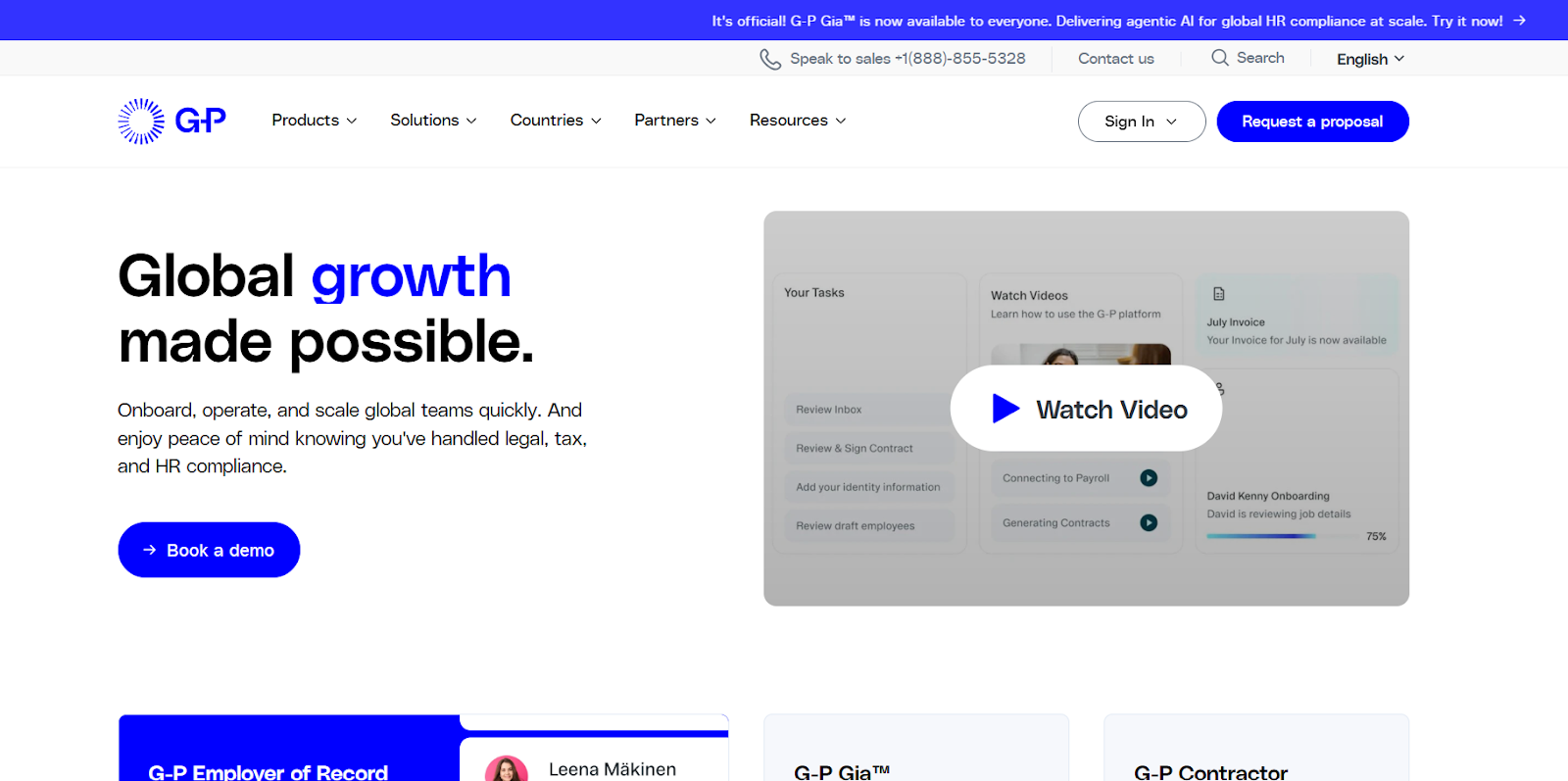
Task: Click Leena Mäkinen's avatar photo
Action: (x=507, y=768)
